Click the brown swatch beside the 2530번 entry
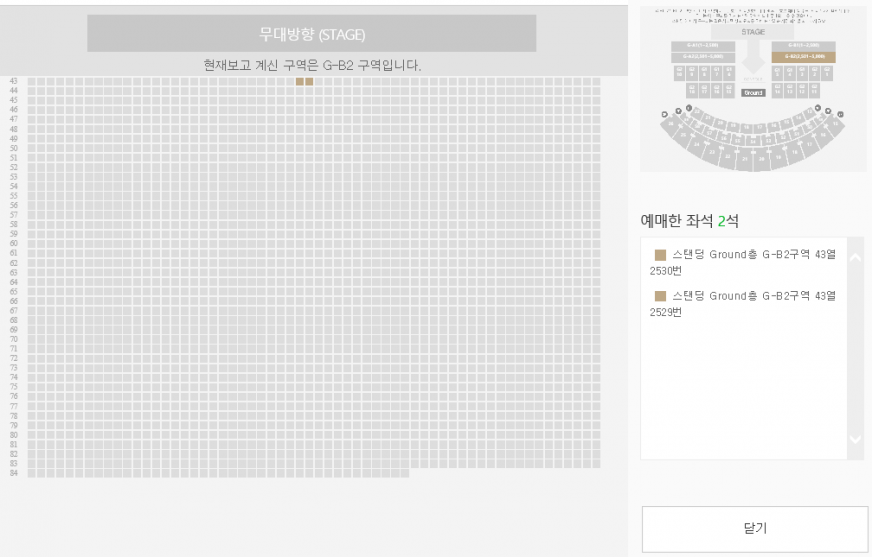The image size is (872, 557). (660, 255)
